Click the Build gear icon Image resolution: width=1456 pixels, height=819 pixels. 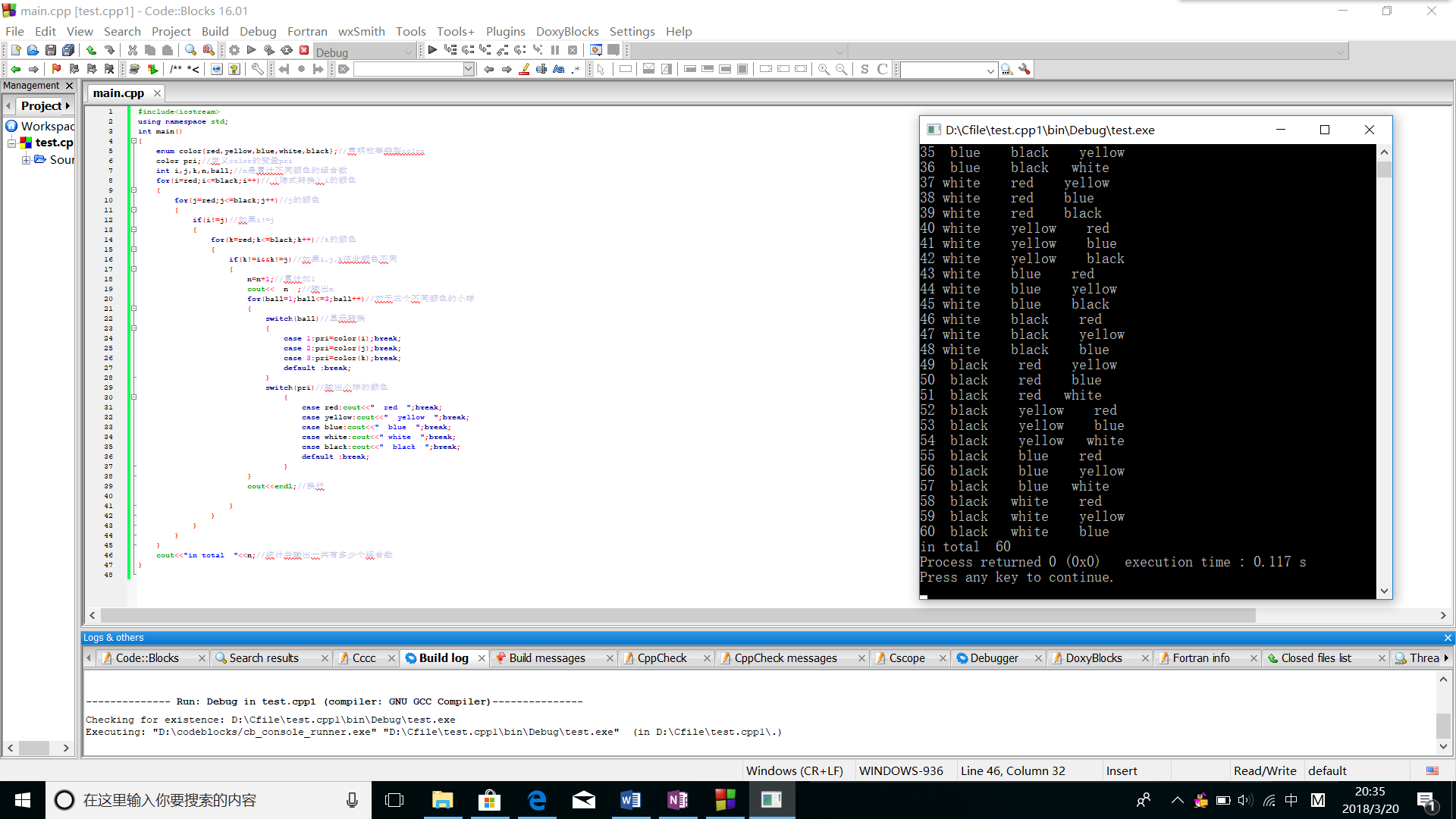click(x=234, y=50)
